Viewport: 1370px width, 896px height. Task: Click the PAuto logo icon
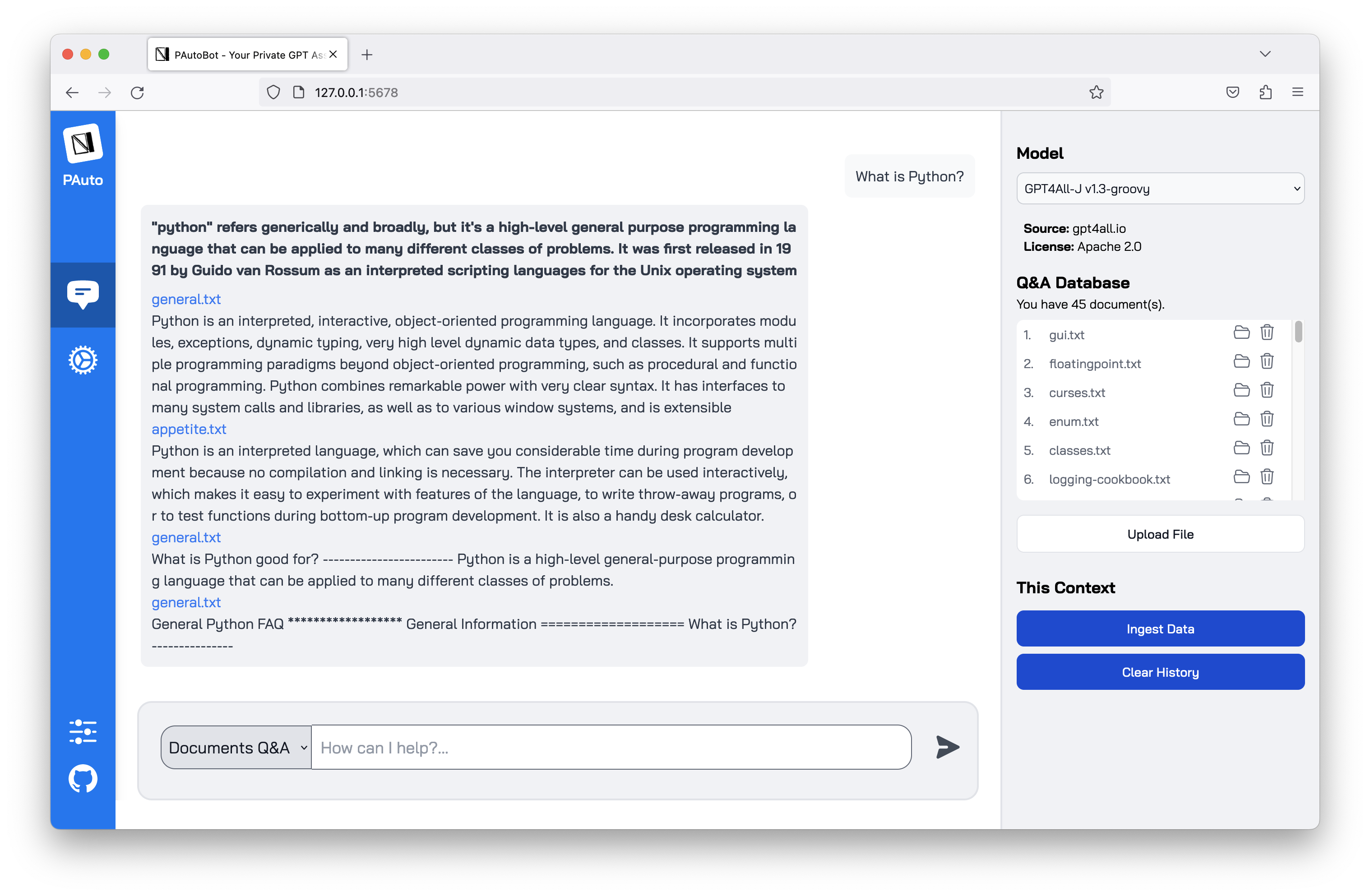82,144
